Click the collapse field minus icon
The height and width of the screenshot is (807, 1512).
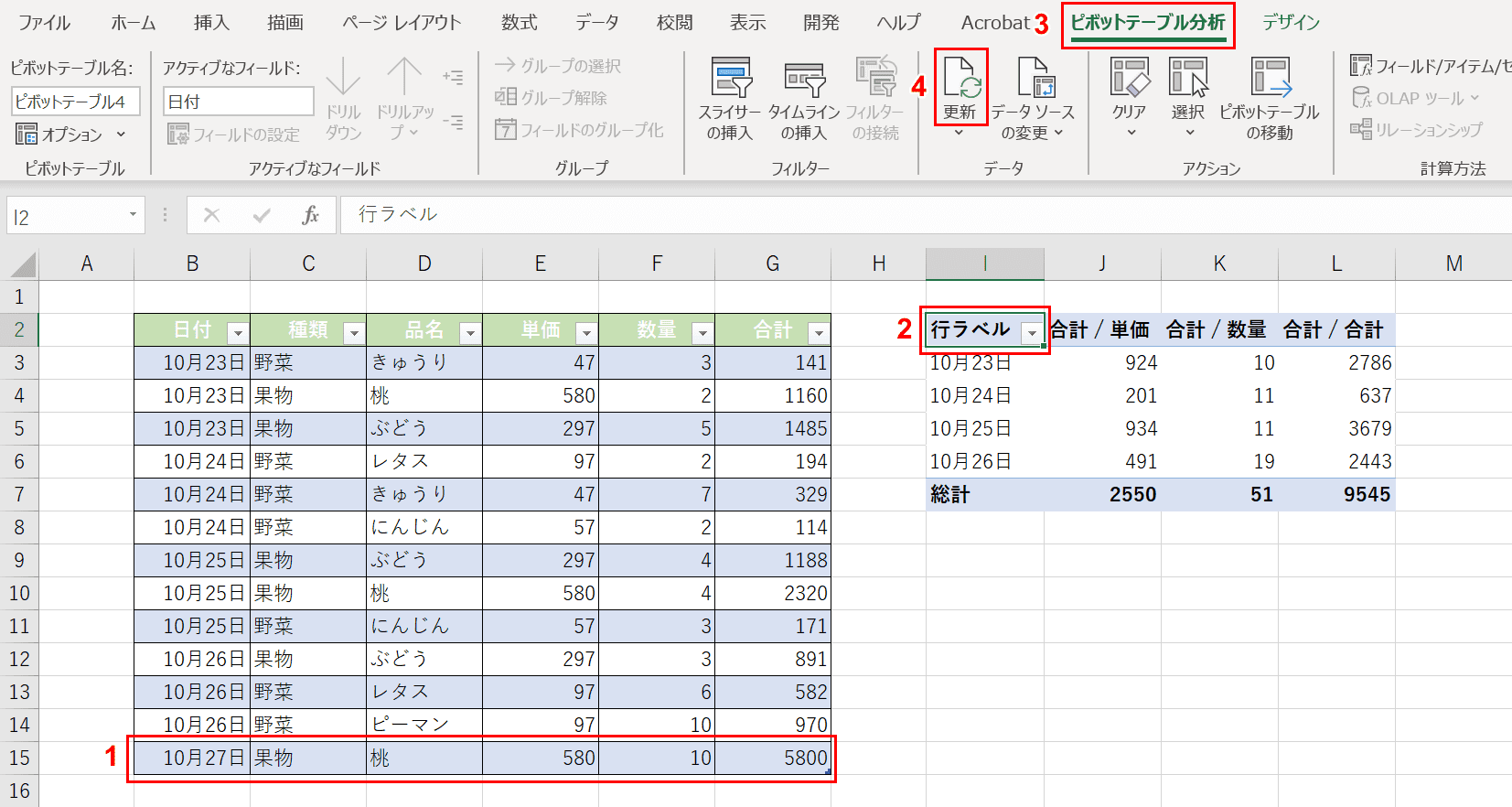click(453, 121)
